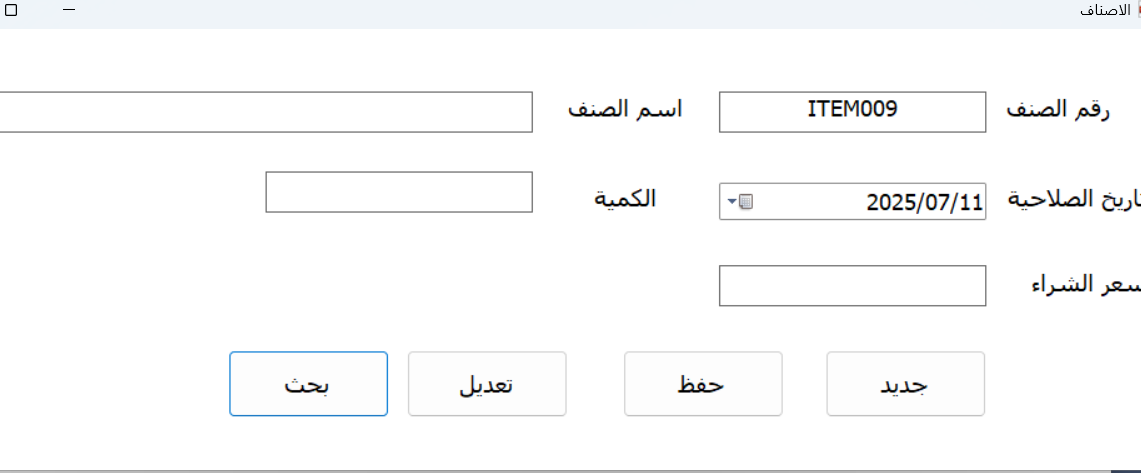The width and height of the screenshot is (1141, 473).
Task: Click the الكمية label
Action: coord(627,197)
